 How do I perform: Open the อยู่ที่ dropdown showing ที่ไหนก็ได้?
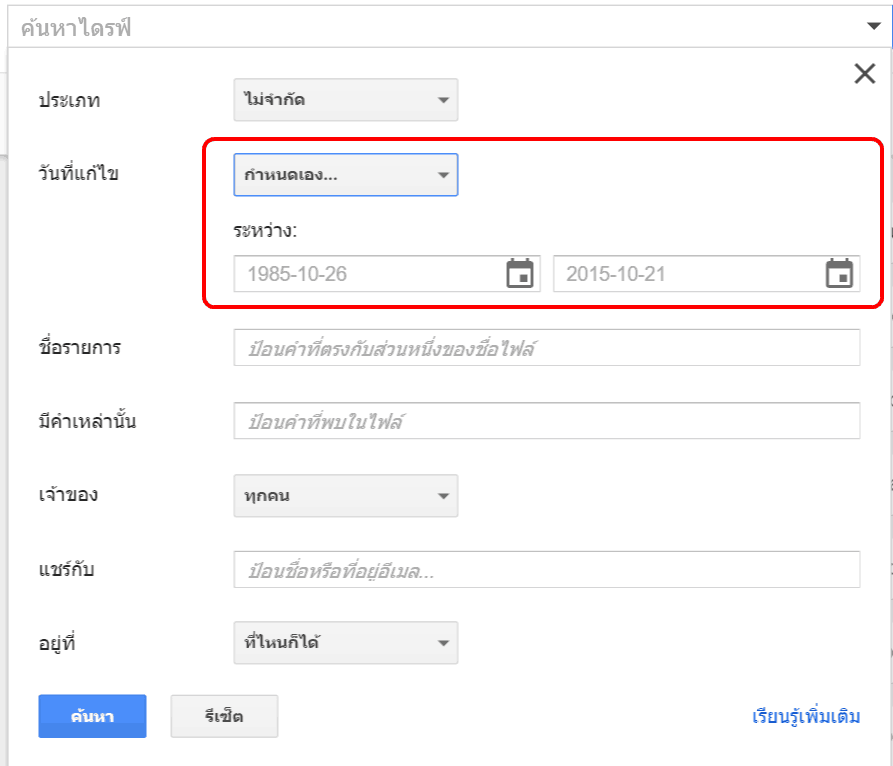click(x=345, y=643)
